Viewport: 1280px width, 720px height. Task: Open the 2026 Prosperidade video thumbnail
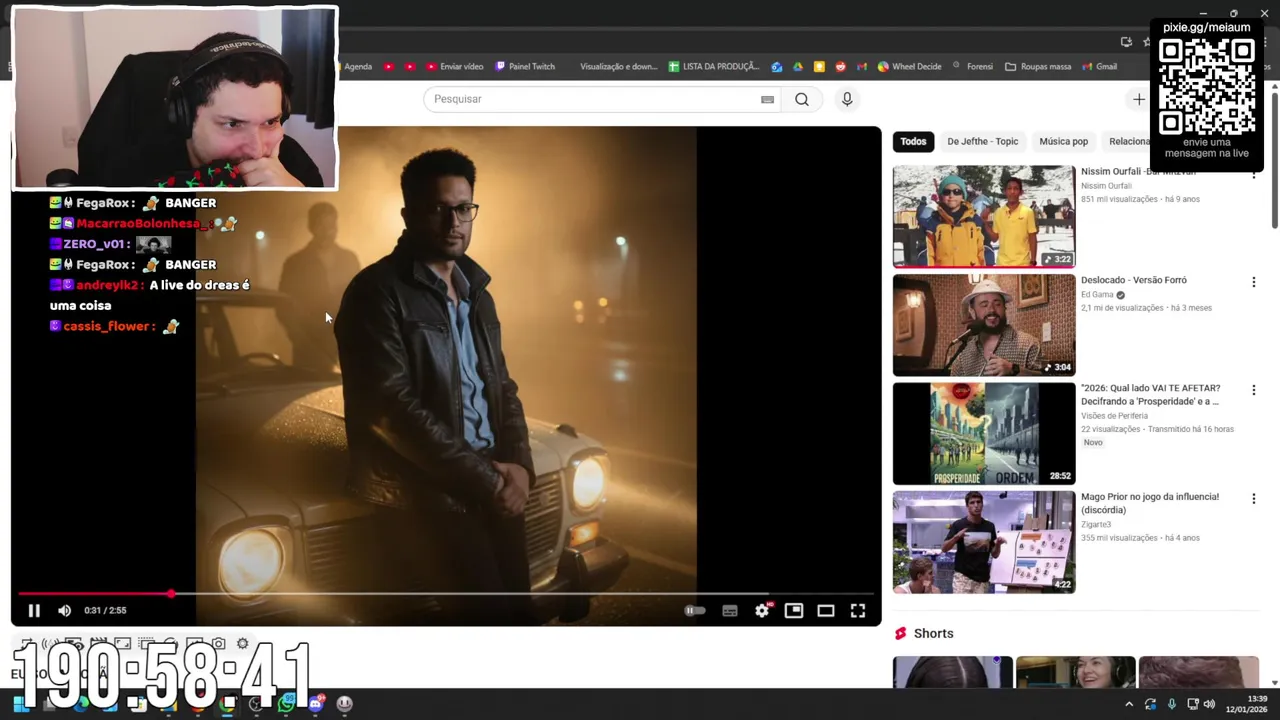[984, 433]
